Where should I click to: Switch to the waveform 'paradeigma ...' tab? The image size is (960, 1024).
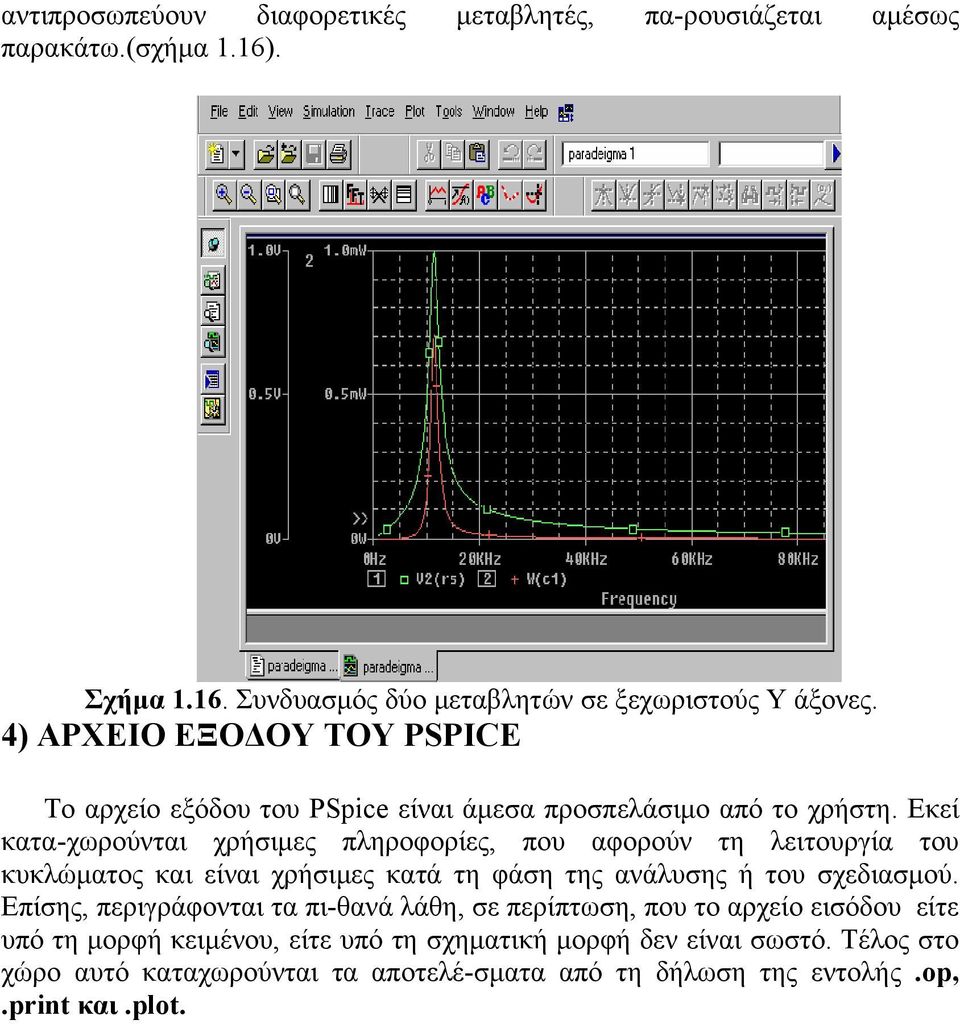389,667
